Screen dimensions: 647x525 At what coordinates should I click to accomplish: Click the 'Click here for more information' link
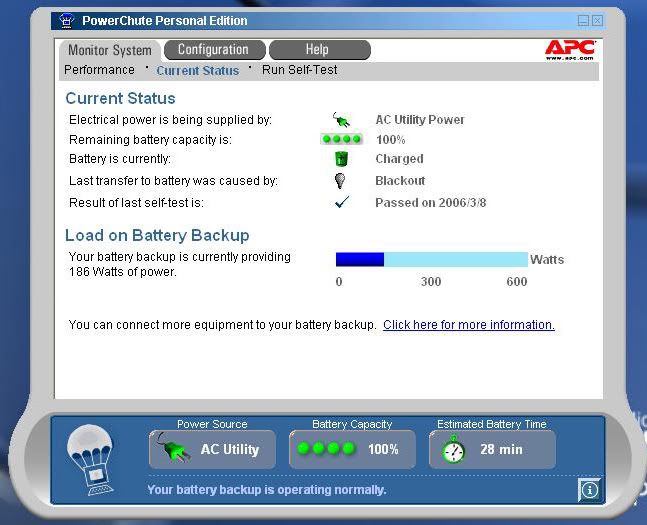pos(469,325)
